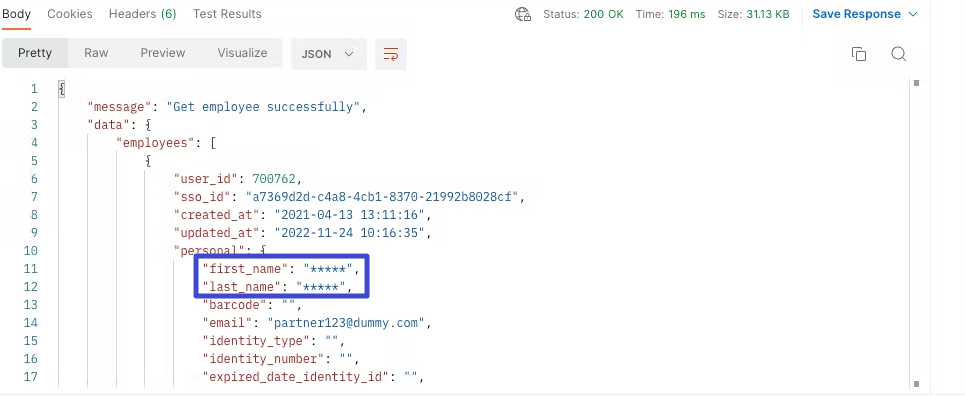Viewport: 965px width, 397px height.
Task: Open the Test Results tab
Action: click(227, 14)
